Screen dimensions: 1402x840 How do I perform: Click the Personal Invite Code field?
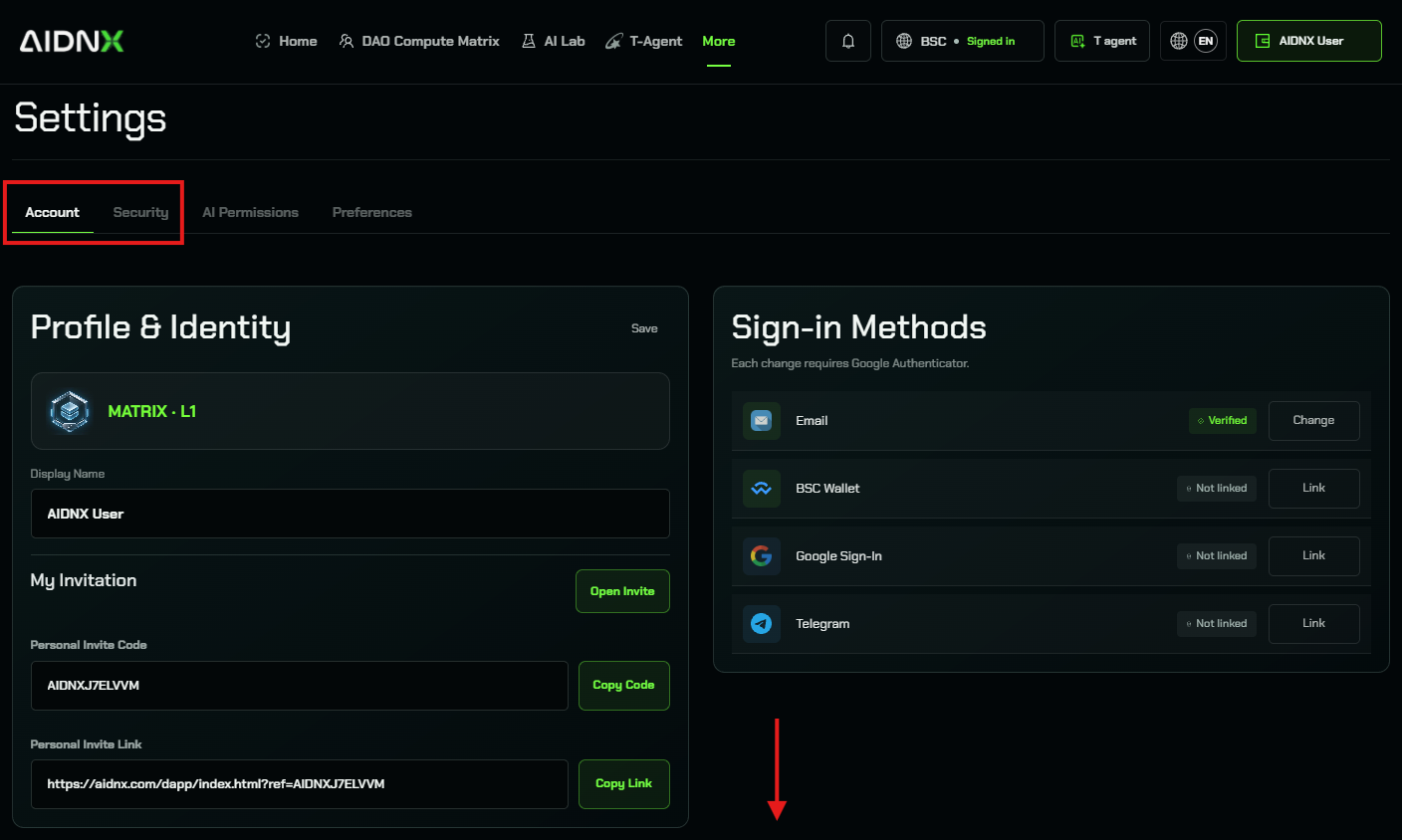[x=300, y=686]
